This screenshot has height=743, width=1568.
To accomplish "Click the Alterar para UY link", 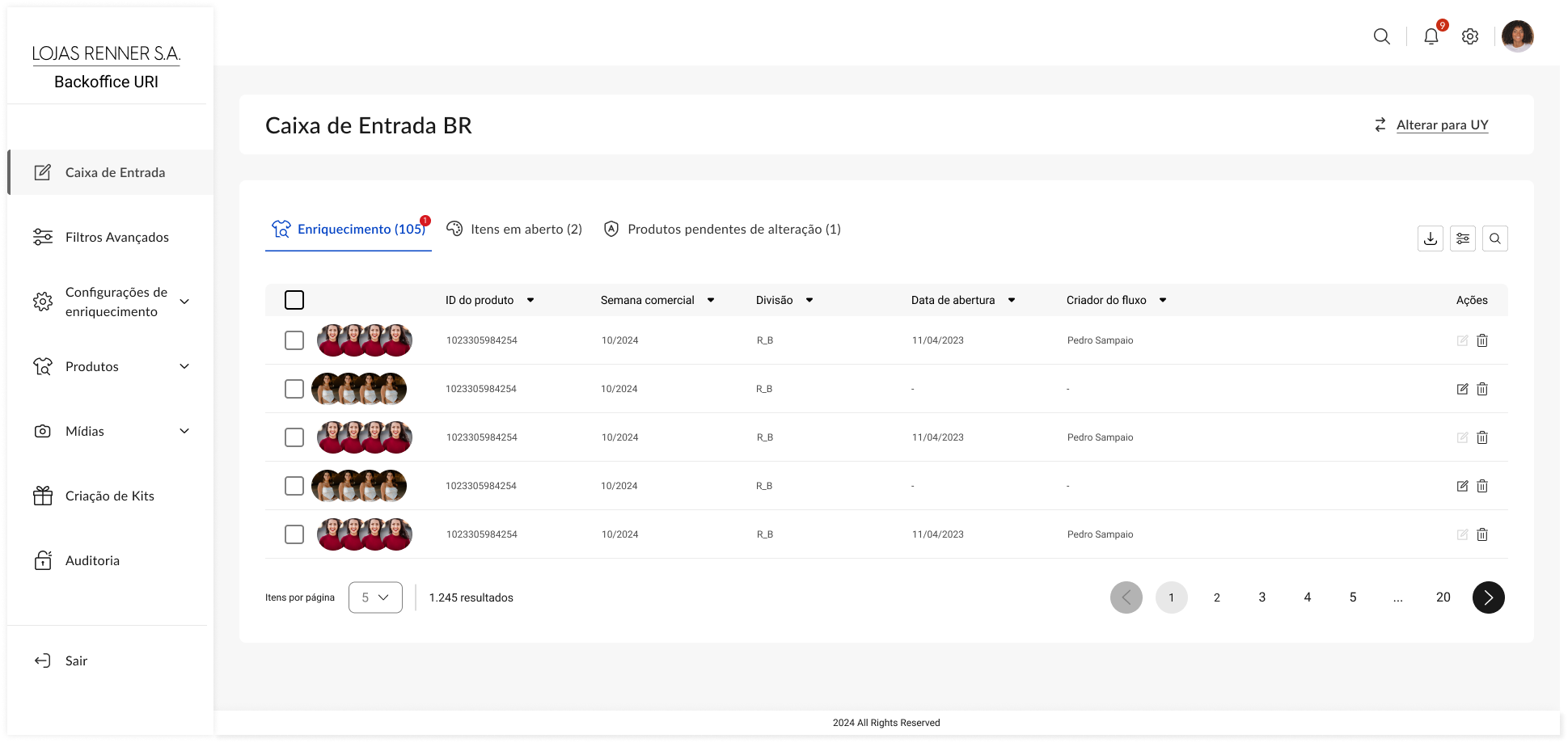I will tap(1441, 125).
